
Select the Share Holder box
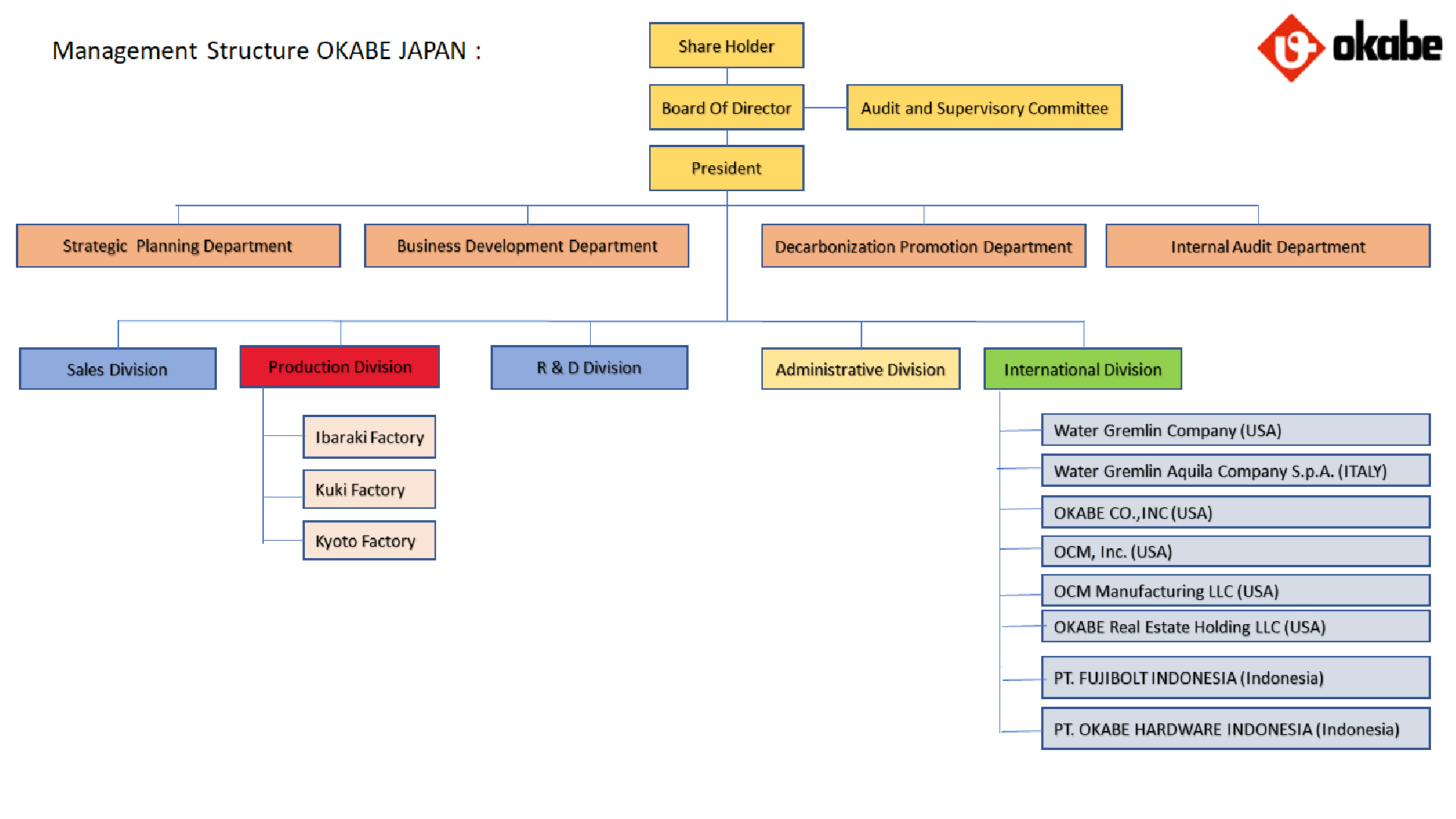coord(726,46)
